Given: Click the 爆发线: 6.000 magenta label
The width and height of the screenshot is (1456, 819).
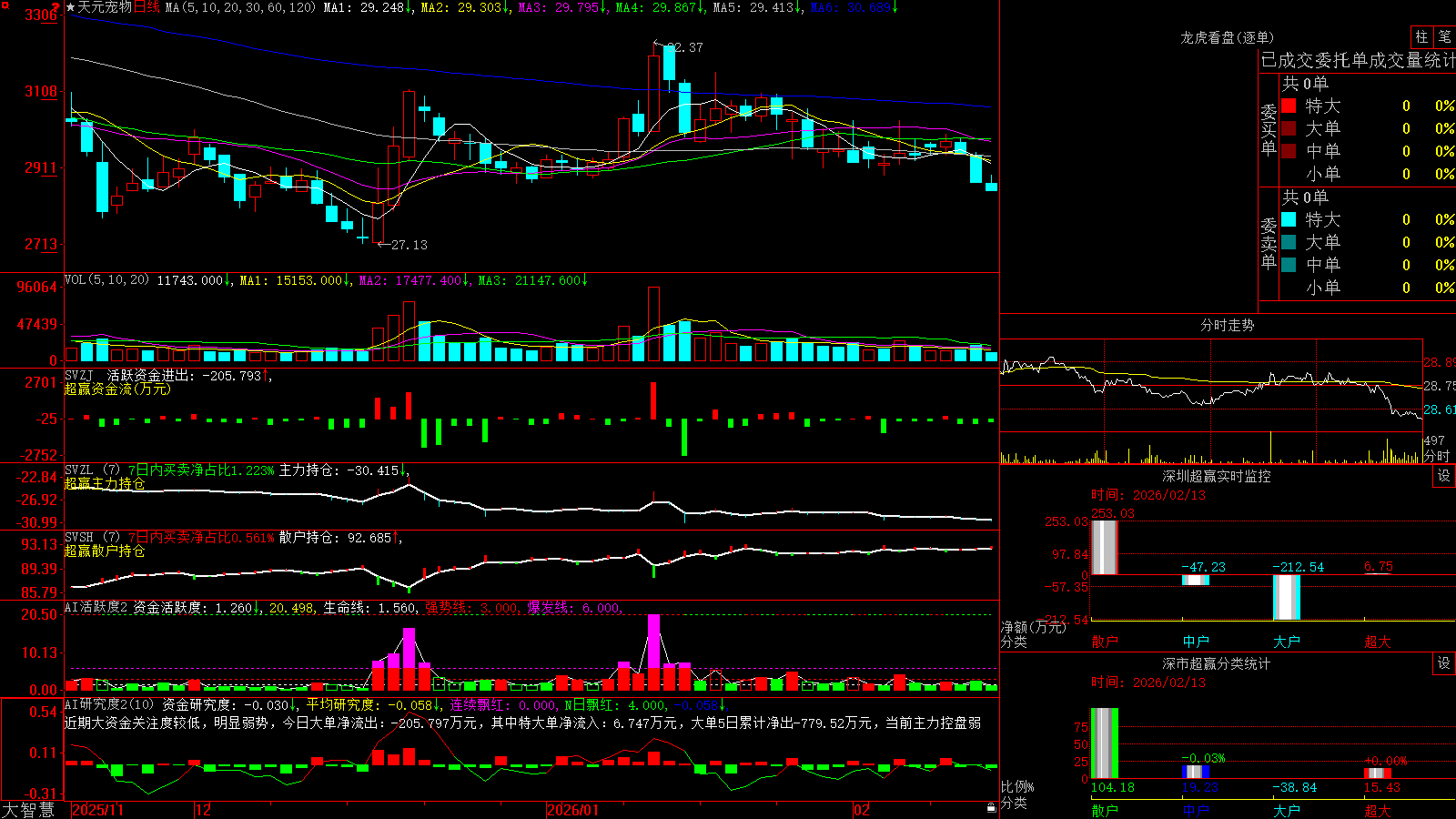Looking at the screenshot, I should pos(573,607).
